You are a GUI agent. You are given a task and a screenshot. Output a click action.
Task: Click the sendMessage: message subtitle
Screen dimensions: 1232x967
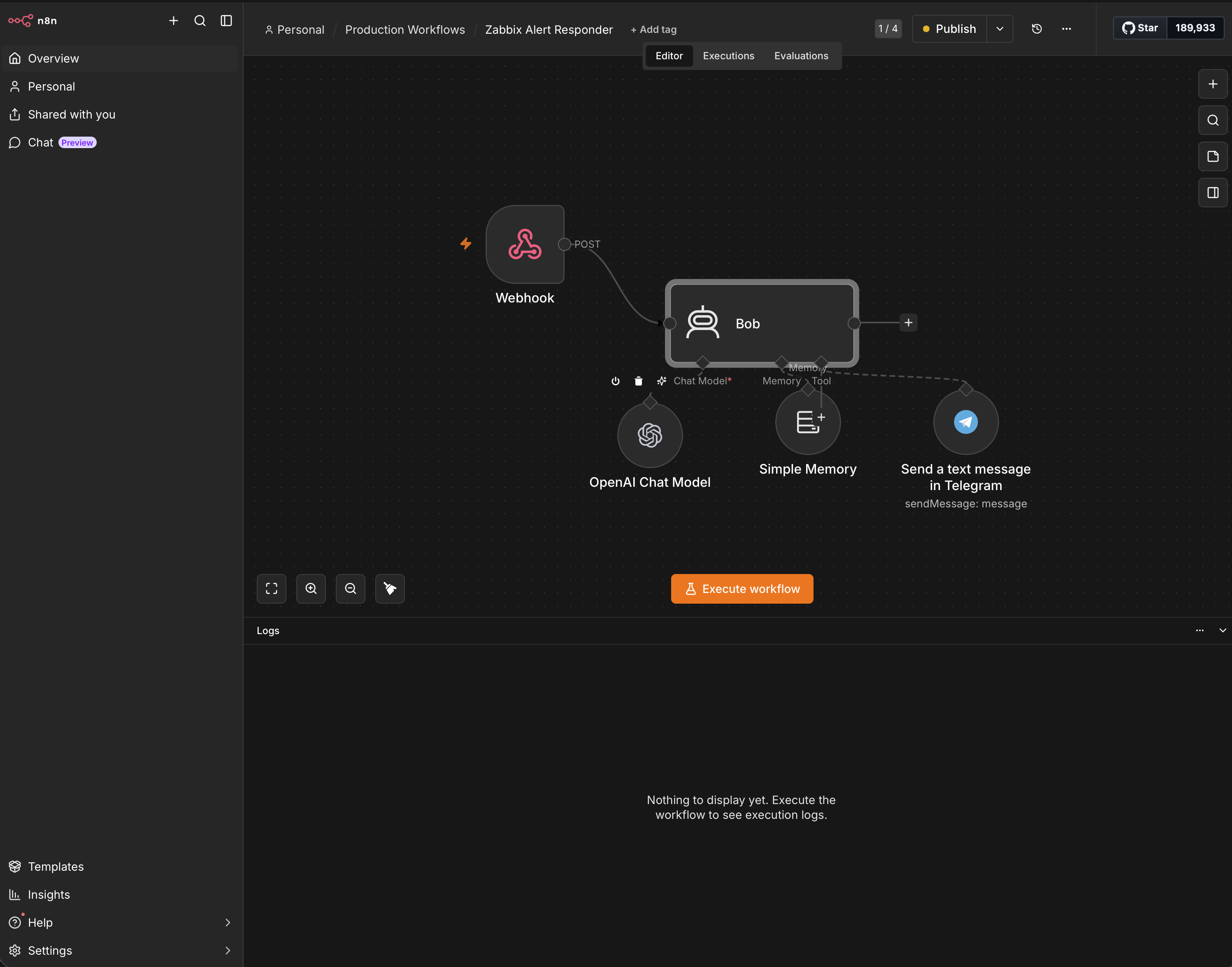[966, 504]
